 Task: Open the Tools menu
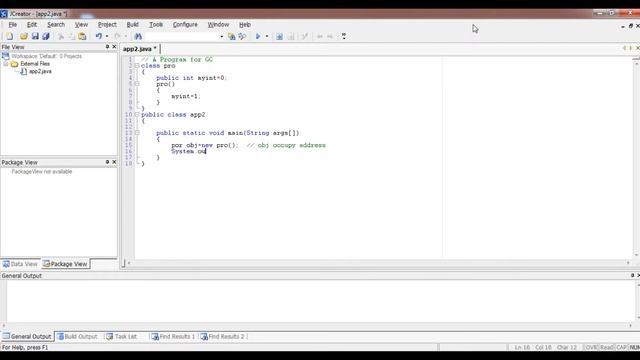(156, 25)
